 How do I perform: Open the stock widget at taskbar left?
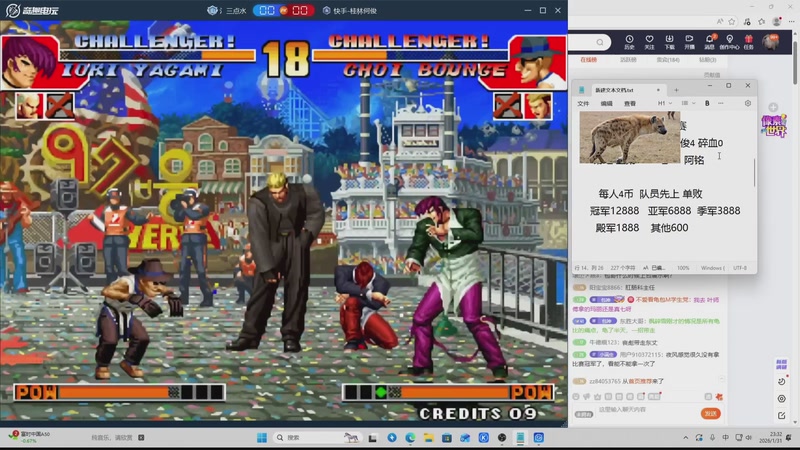pos(31,437)
